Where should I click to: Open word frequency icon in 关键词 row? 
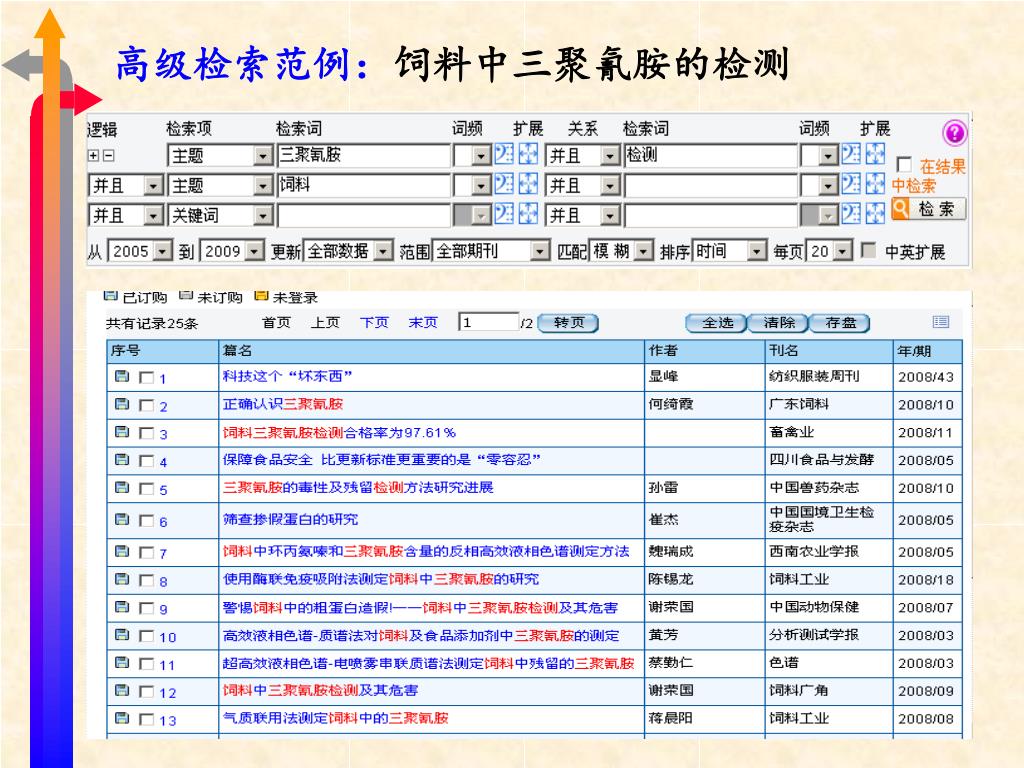[x=504, y=214]
